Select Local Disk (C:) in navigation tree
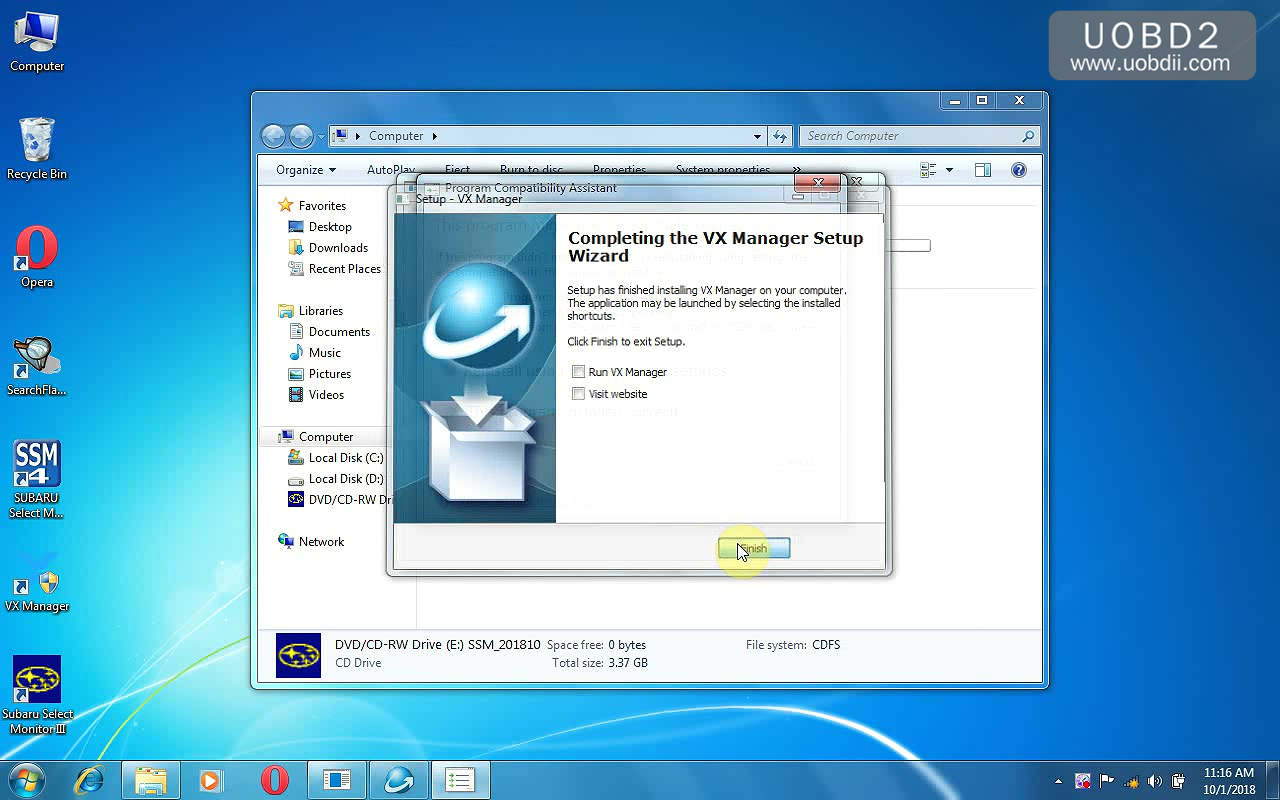The image size is (1280, 800). click(345, 458)
